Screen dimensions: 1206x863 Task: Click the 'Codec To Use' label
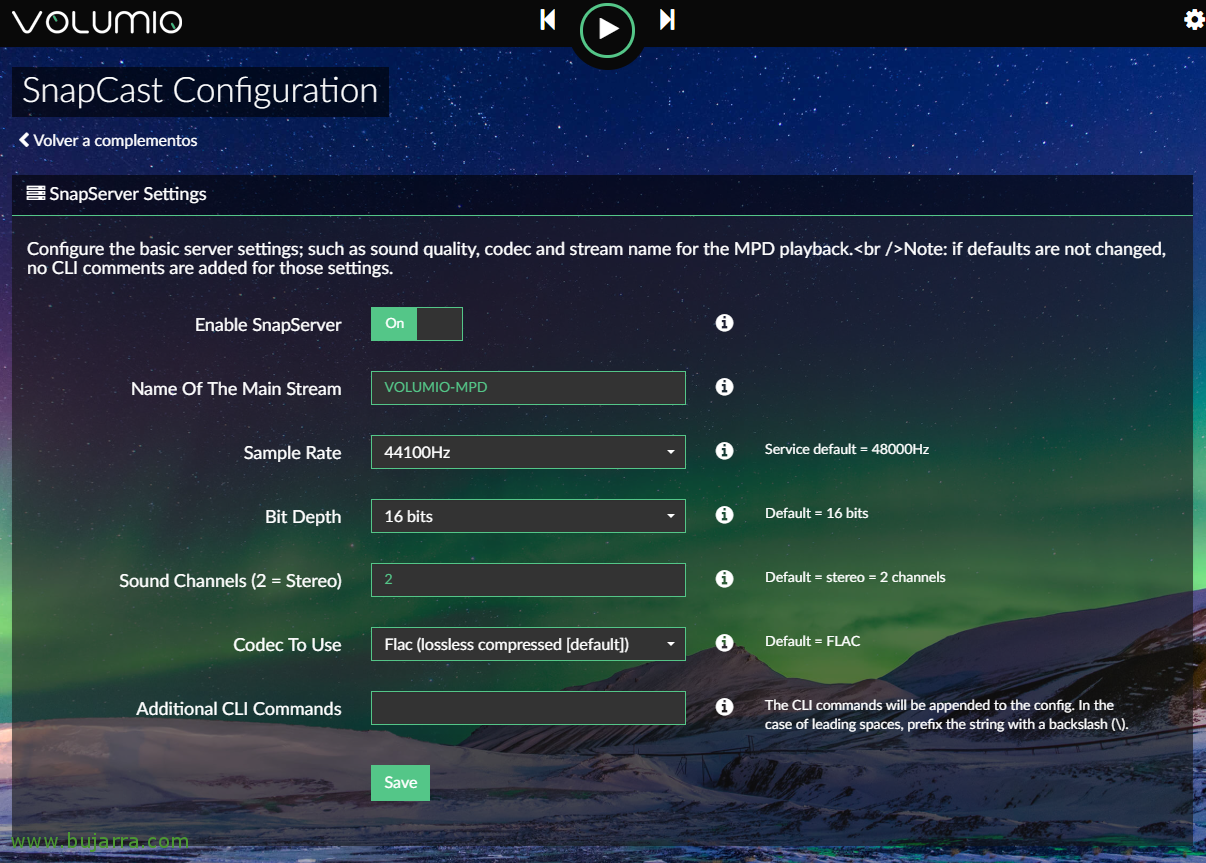tap(287, 645)
